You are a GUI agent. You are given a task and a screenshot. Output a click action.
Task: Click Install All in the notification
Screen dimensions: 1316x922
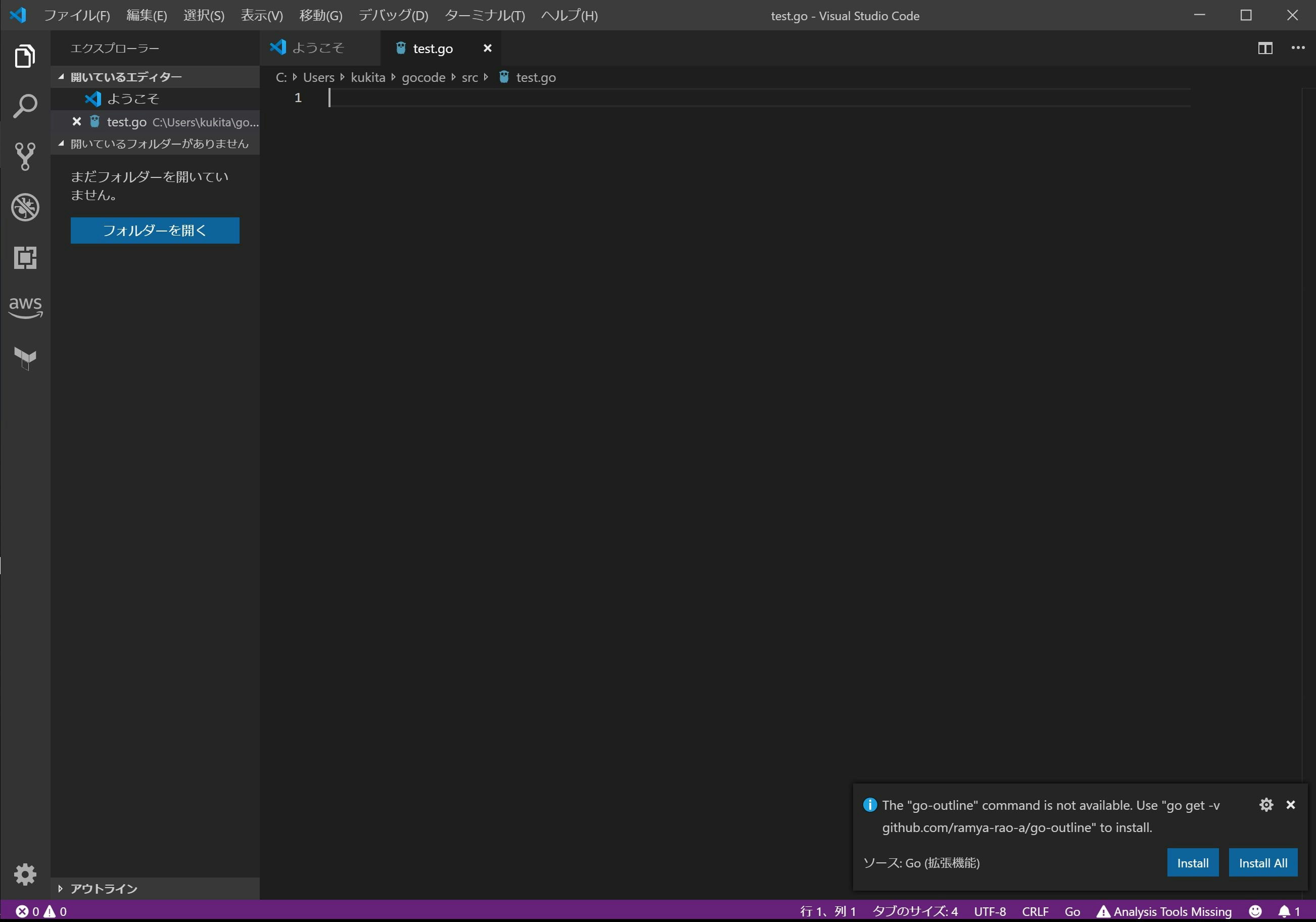pyautogui.click(x=1263, y=863)
